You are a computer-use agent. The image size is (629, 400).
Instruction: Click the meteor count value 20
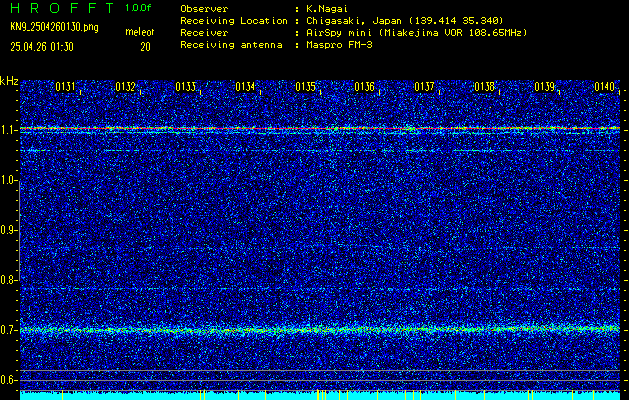(x=145, y=47)
